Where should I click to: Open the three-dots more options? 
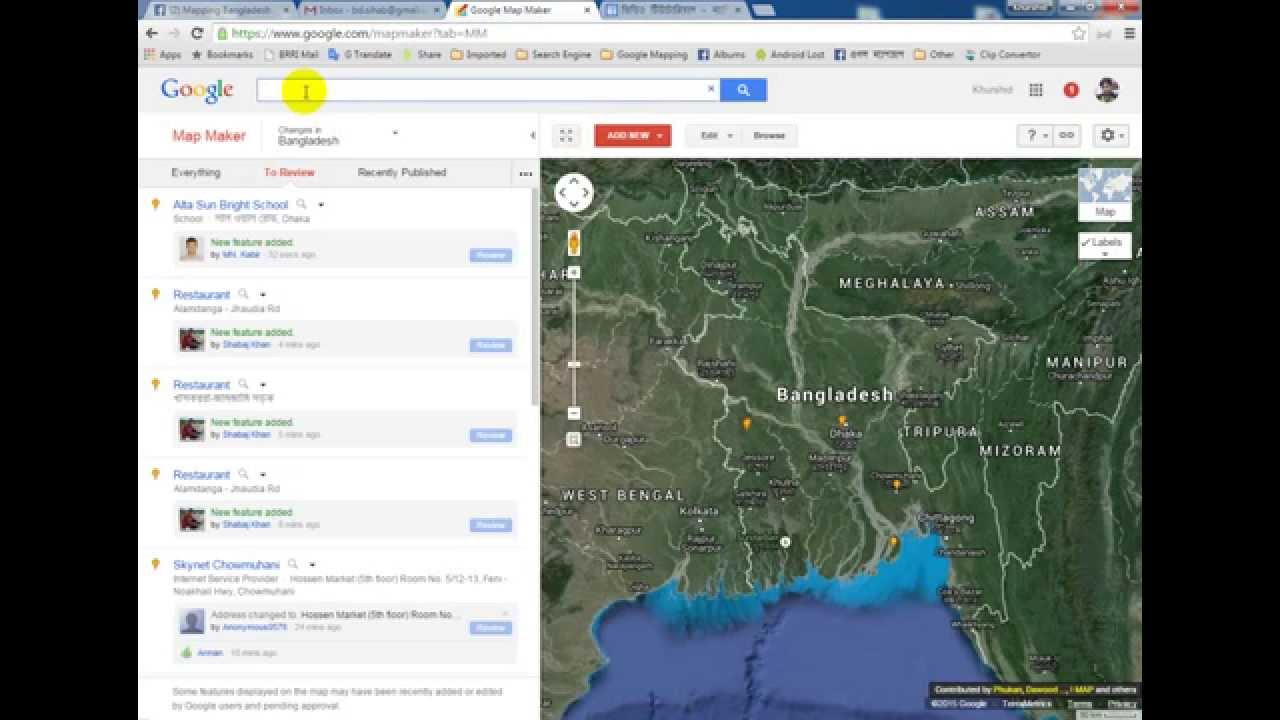(525, 174)
